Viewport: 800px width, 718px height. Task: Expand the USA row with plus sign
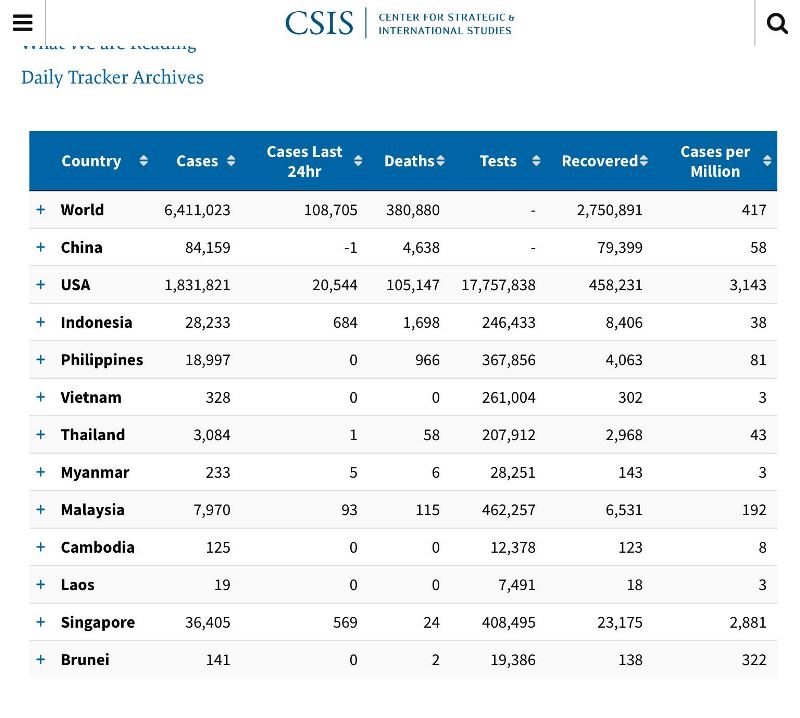pyautogui.click(x=41, y=285)
